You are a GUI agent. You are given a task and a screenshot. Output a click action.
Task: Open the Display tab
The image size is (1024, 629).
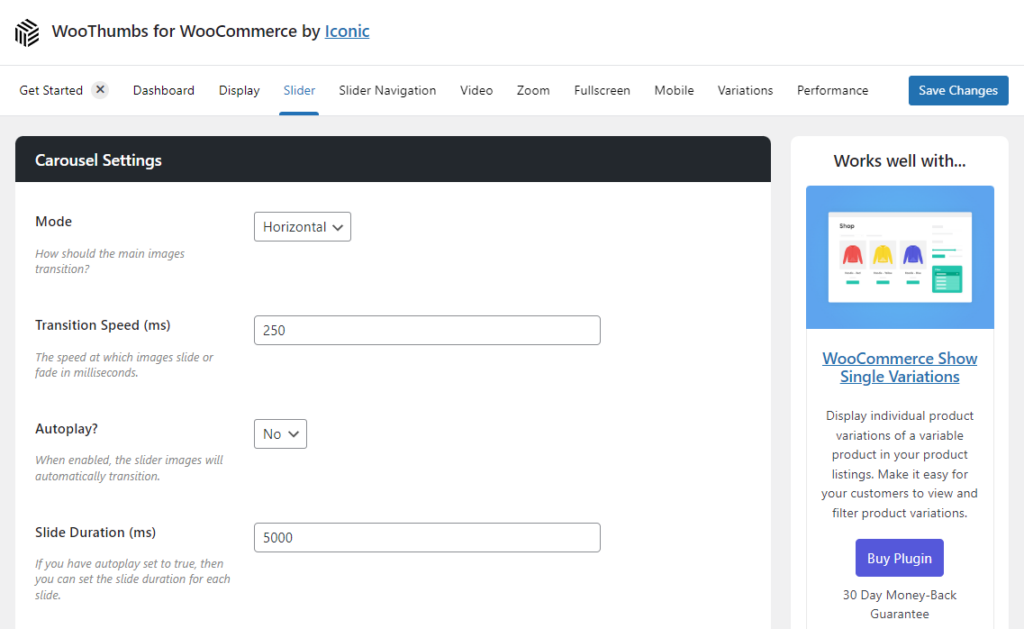[x=239, y=90]
